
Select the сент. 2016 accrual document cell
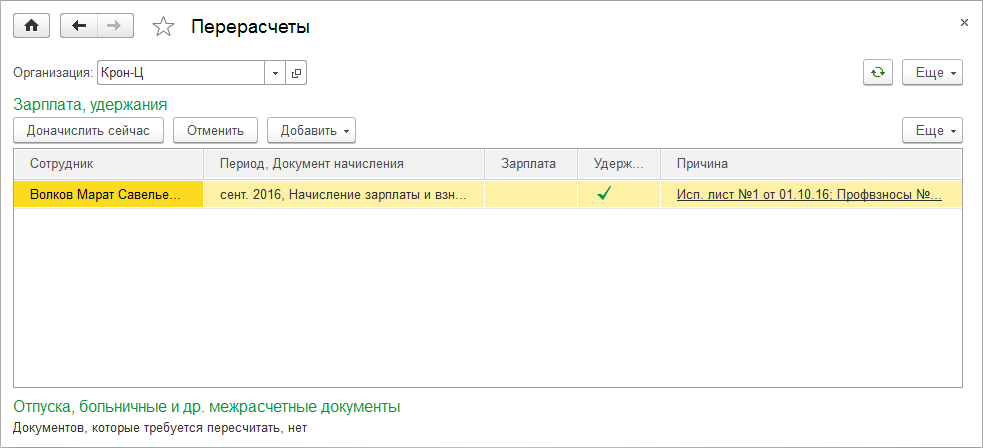click(343, 195)
